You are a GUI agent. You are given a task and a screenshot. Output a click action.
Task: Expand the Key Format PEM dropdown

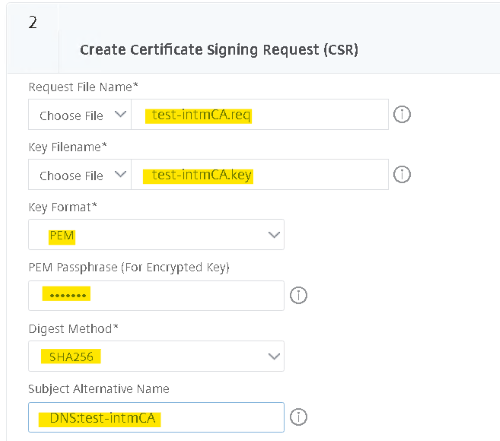156,235
